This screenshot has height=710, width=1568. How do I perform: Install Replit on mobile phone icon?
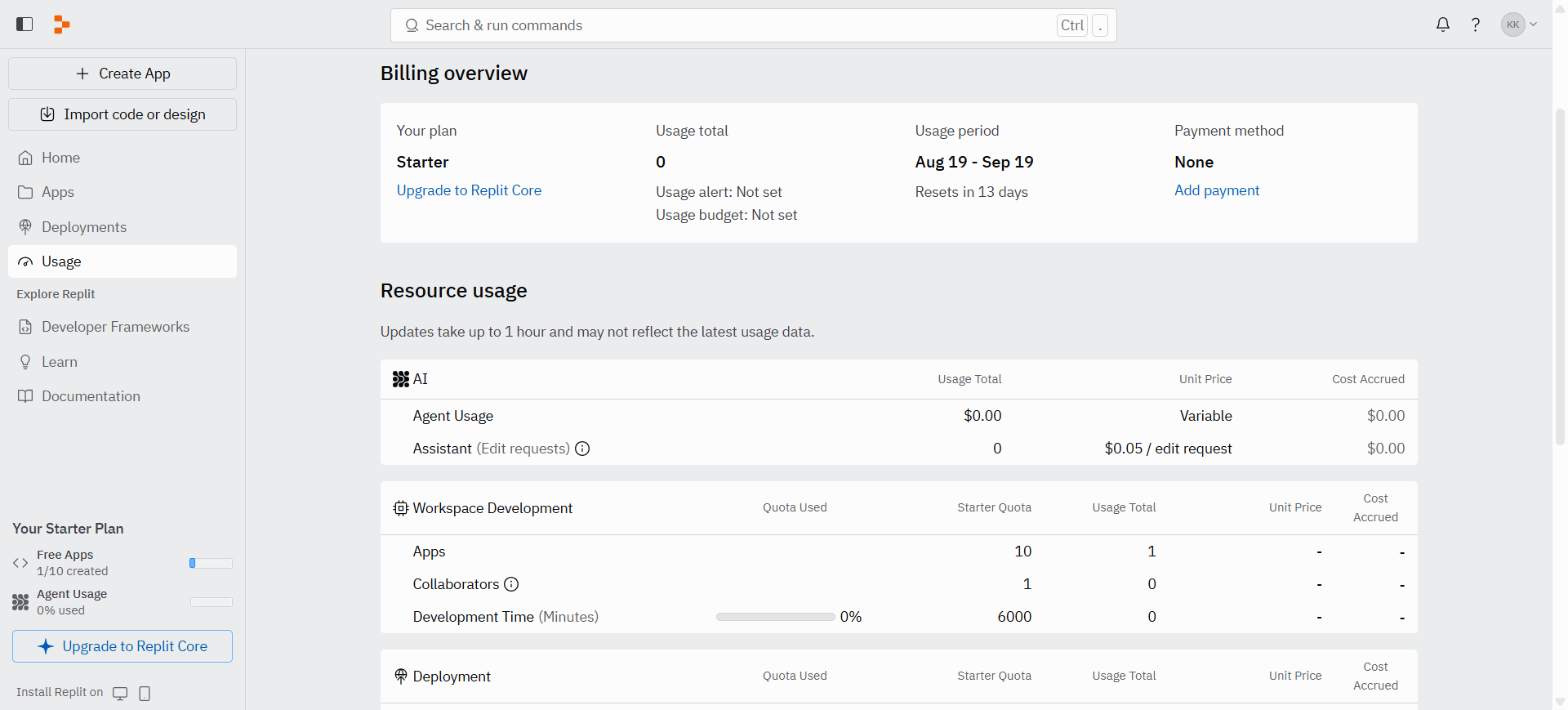145,693
